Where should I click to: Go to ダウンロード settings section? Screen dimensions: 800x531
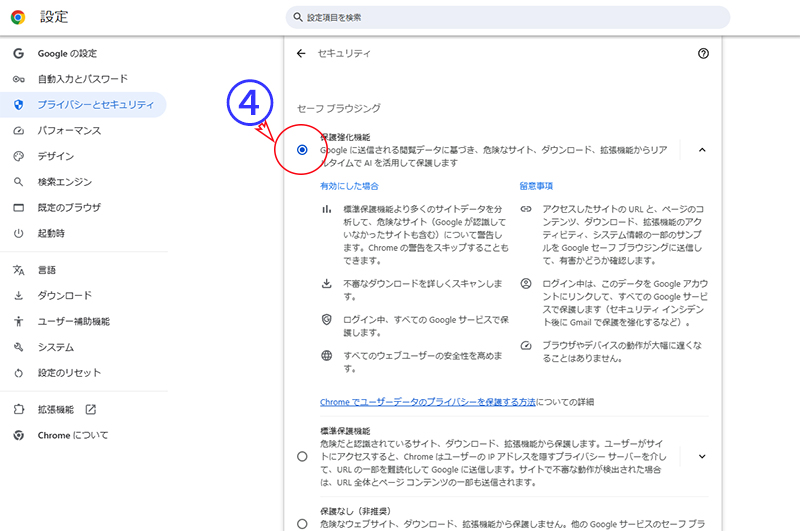[x=65, y=295]
